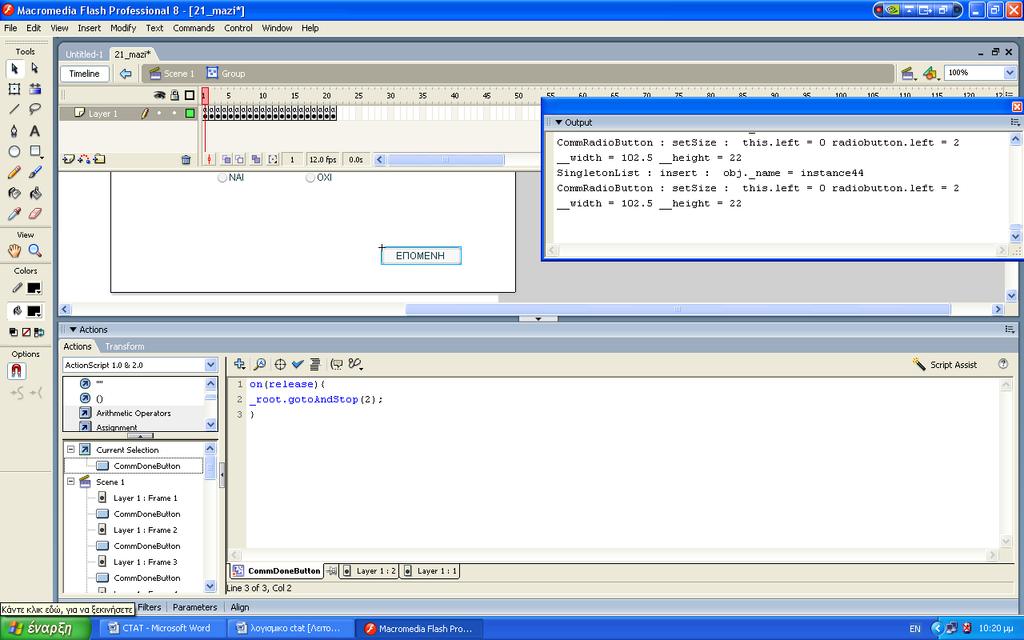1024x640 pixels.
Task: Click the Add Motion Guide icon
Action: click(x=84, y=159)
